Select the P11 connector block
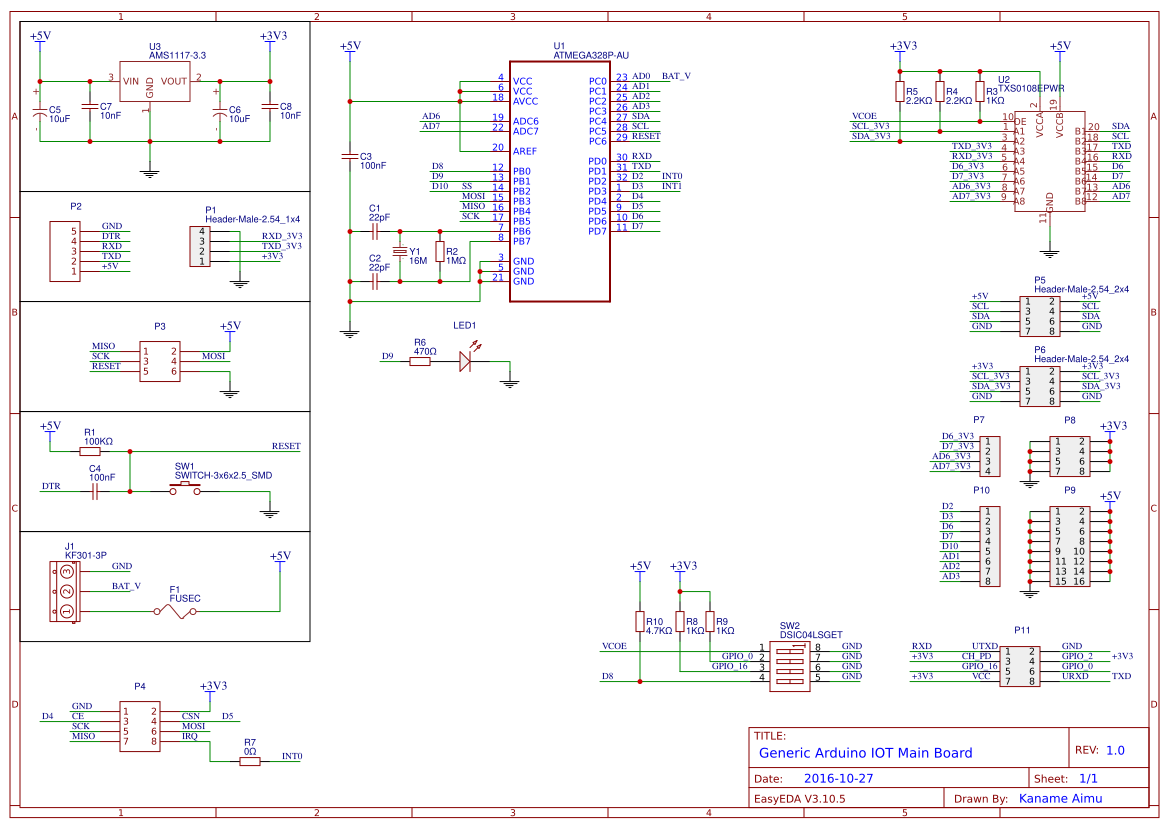Viewport: 1169px width, 828px height. tap(1019, 665)
